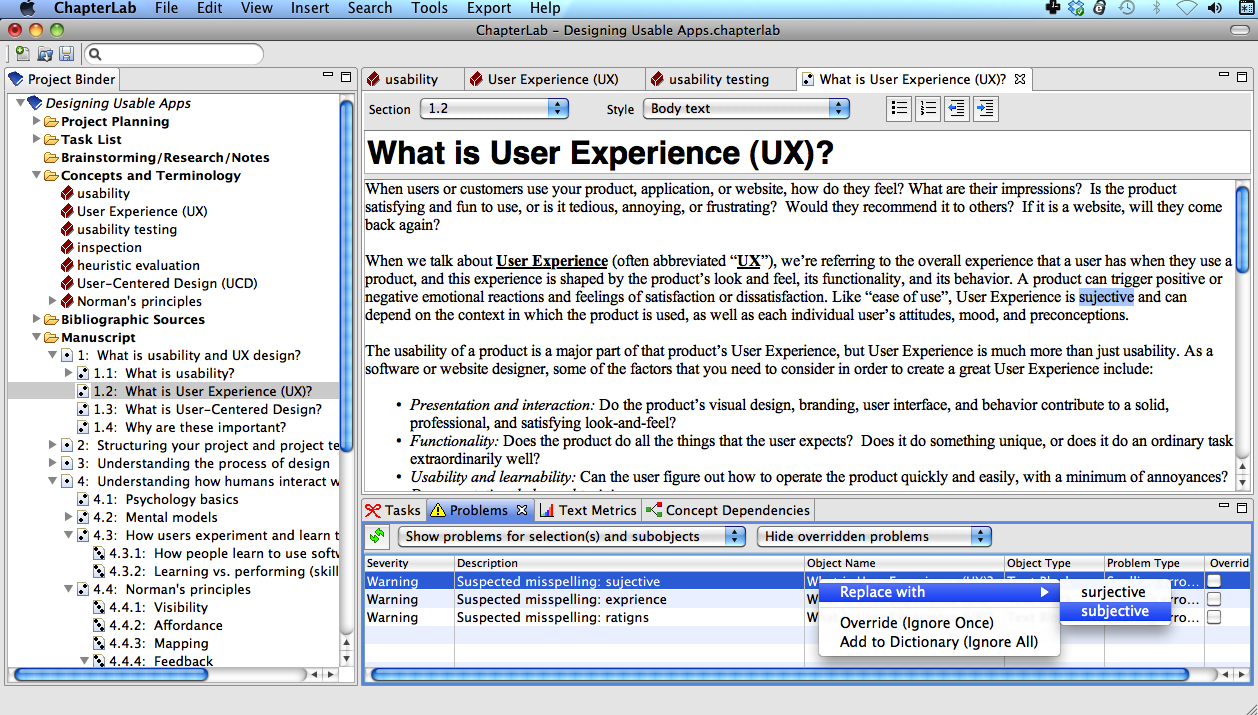Viewport: 1258px width, 715px height.
Task: Close the Problems tab with its X icon
Action: coord(521,510)
